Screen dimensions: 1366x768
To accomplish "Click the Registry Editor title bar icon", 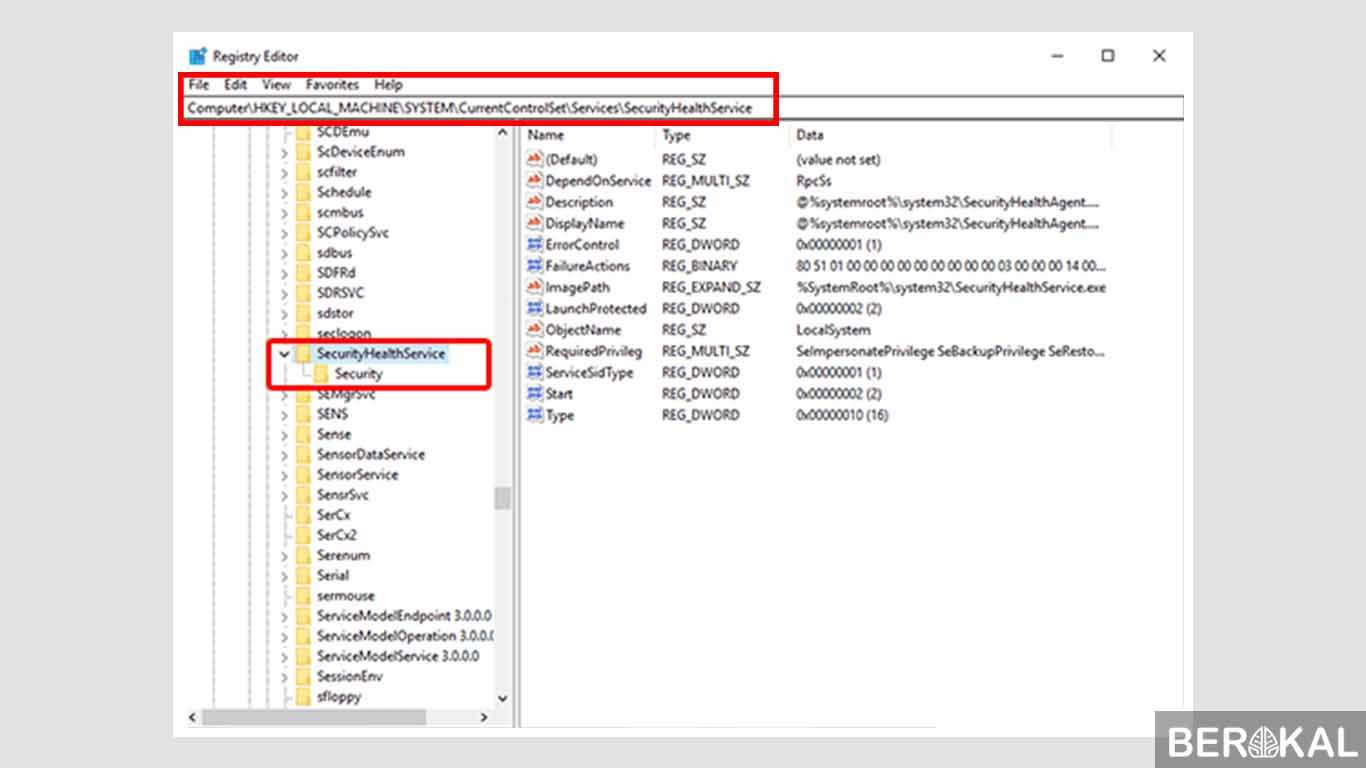I will [x=198, y=56].
